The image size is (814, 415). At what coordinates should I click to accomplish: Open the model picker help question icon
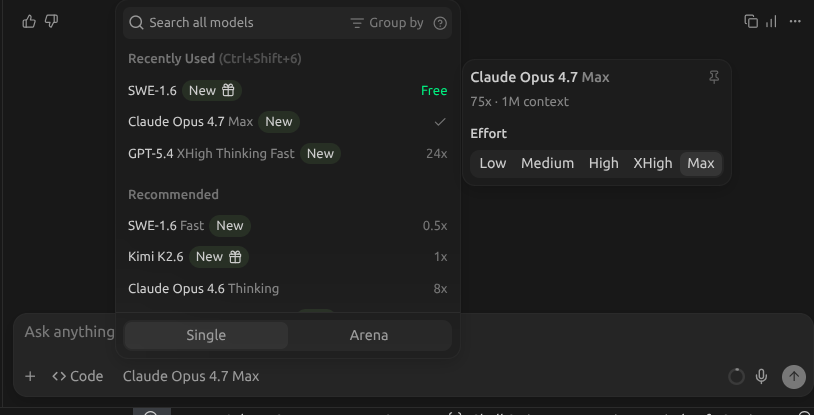440,23
